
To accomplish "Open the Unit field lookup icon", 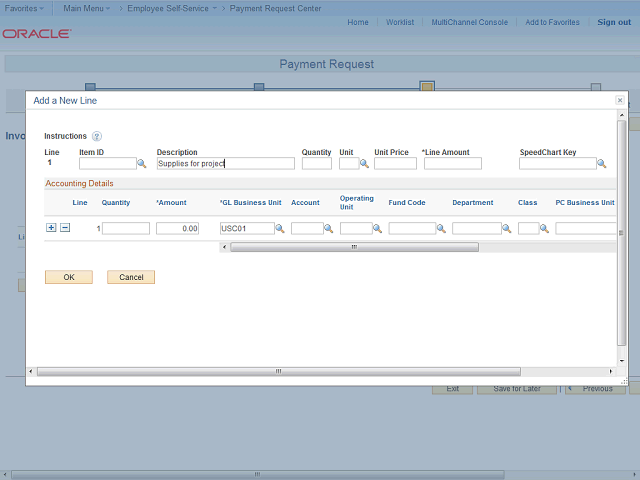I will coord(366,163).
